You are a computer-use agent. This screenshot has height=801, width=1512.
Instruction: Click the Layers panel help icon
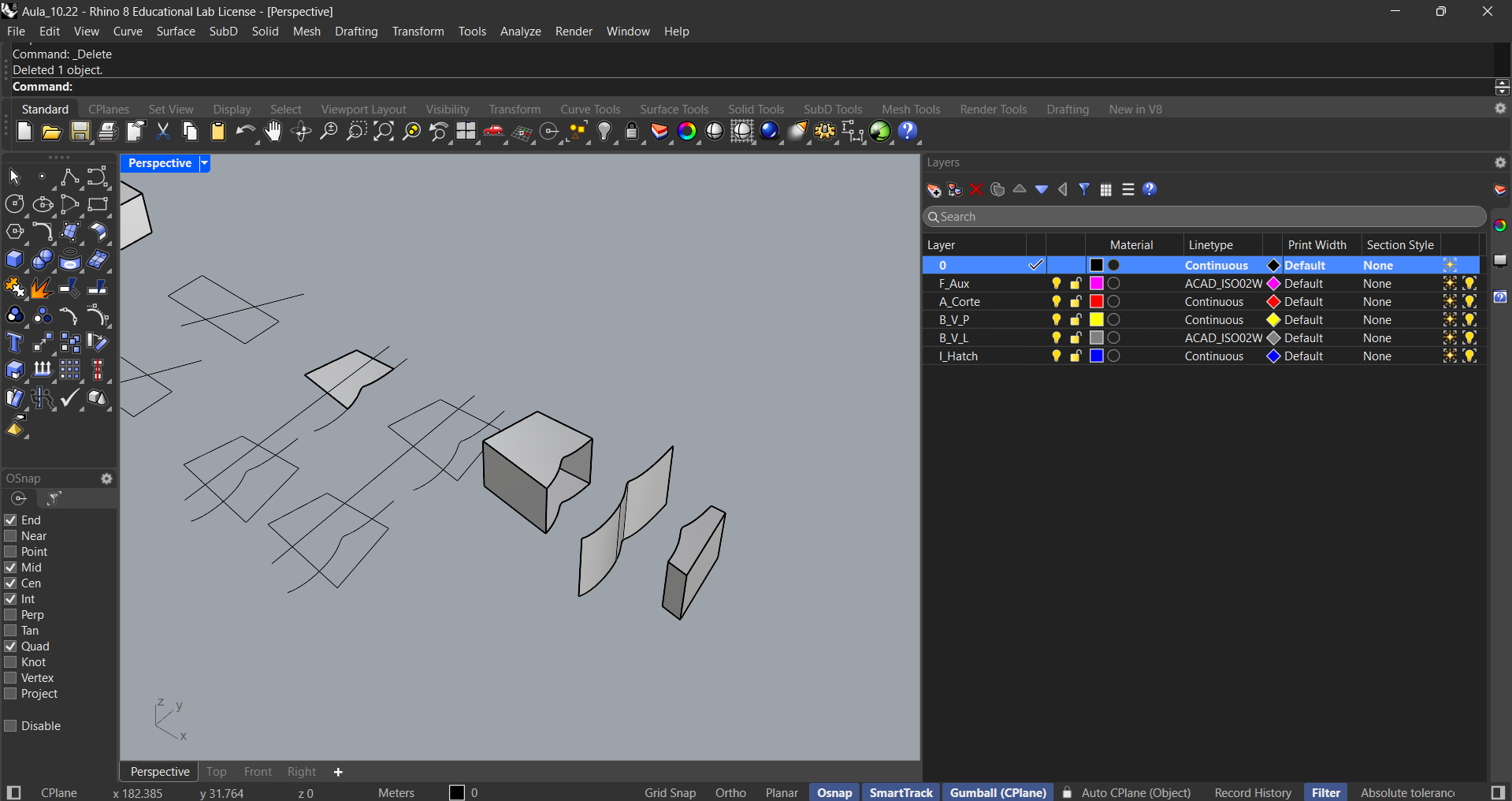coord(1150,189)
